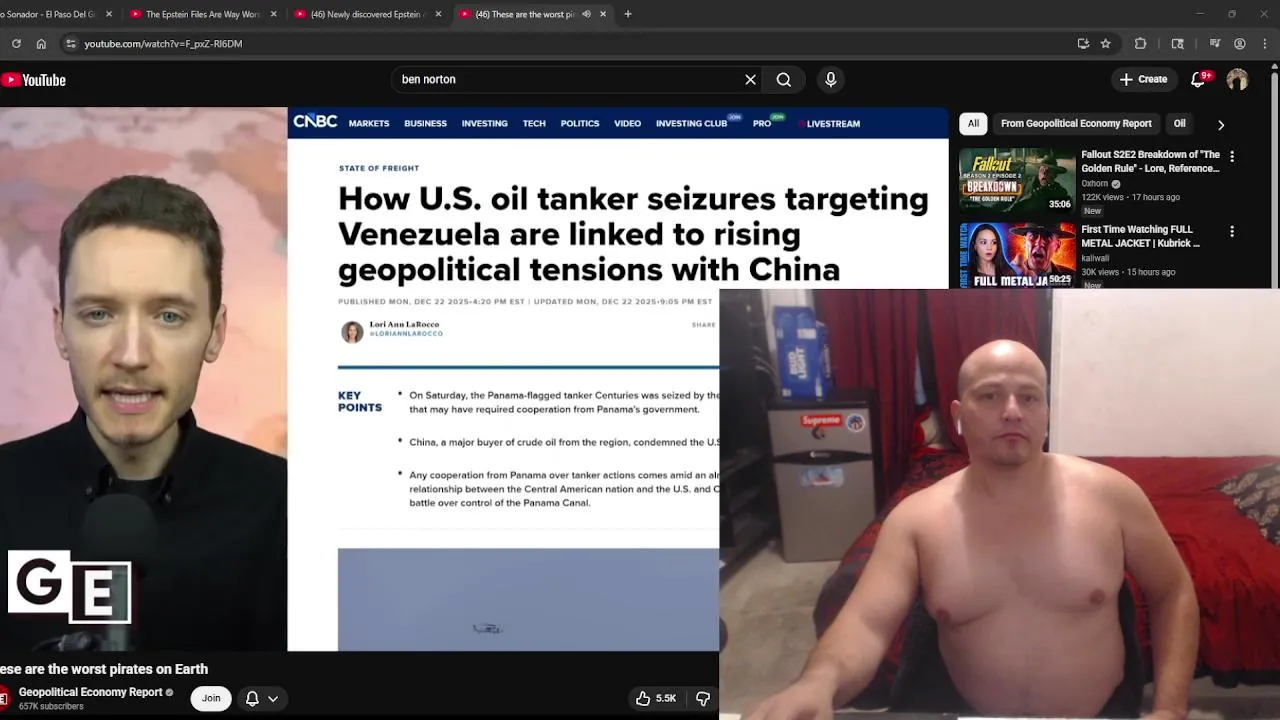Switch to The Epstein Files tab
Viewport: 1280px width, 720px height.
point(203,14)
